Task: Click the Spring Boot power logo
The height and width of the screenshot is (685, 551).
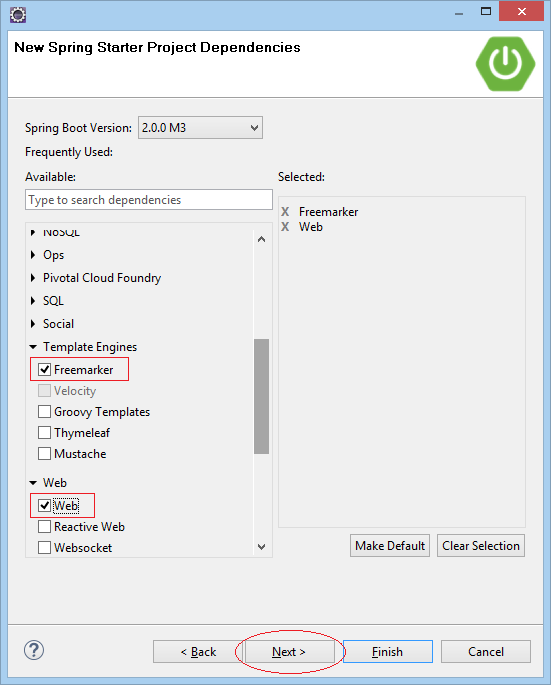Action: 506,64
